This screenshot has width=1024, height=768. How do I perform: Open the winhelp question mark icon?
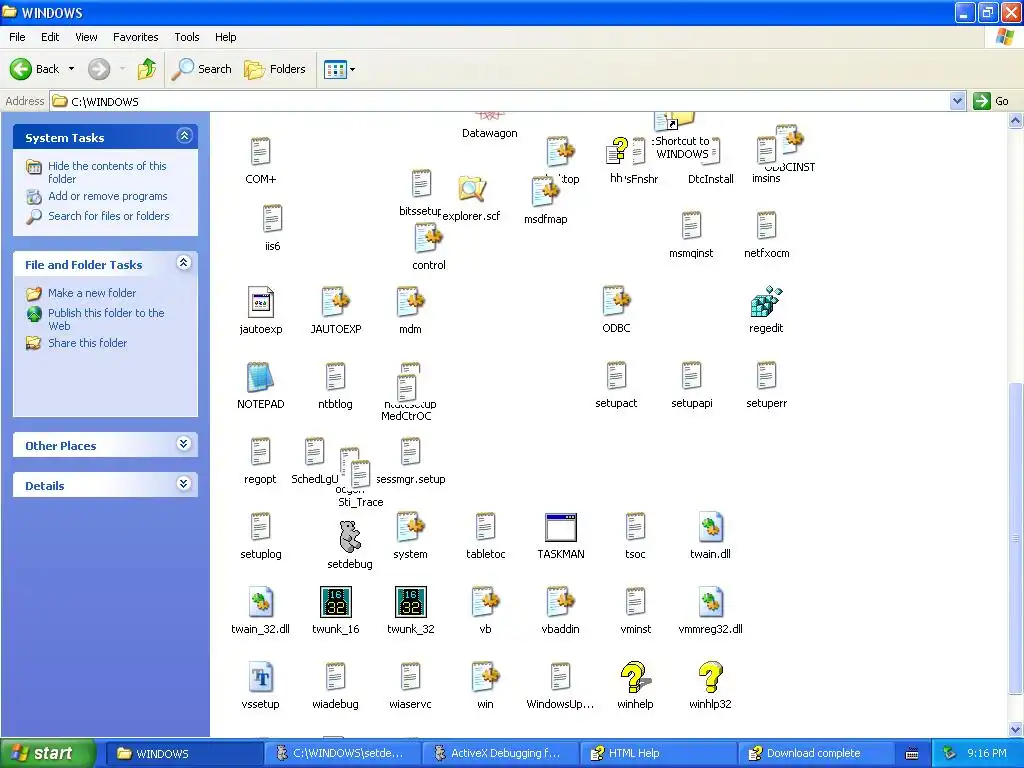tap(635, 677)
